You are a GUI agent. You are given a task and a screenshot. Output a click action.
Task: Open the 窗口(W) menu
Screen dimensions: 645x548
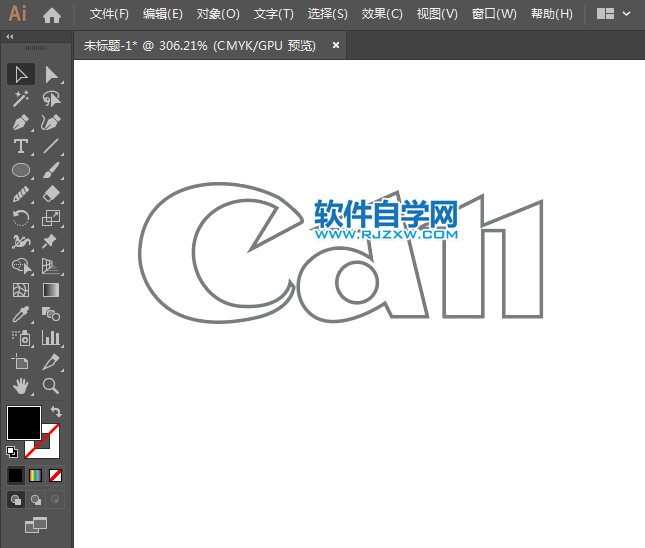(x=494, y=14)
